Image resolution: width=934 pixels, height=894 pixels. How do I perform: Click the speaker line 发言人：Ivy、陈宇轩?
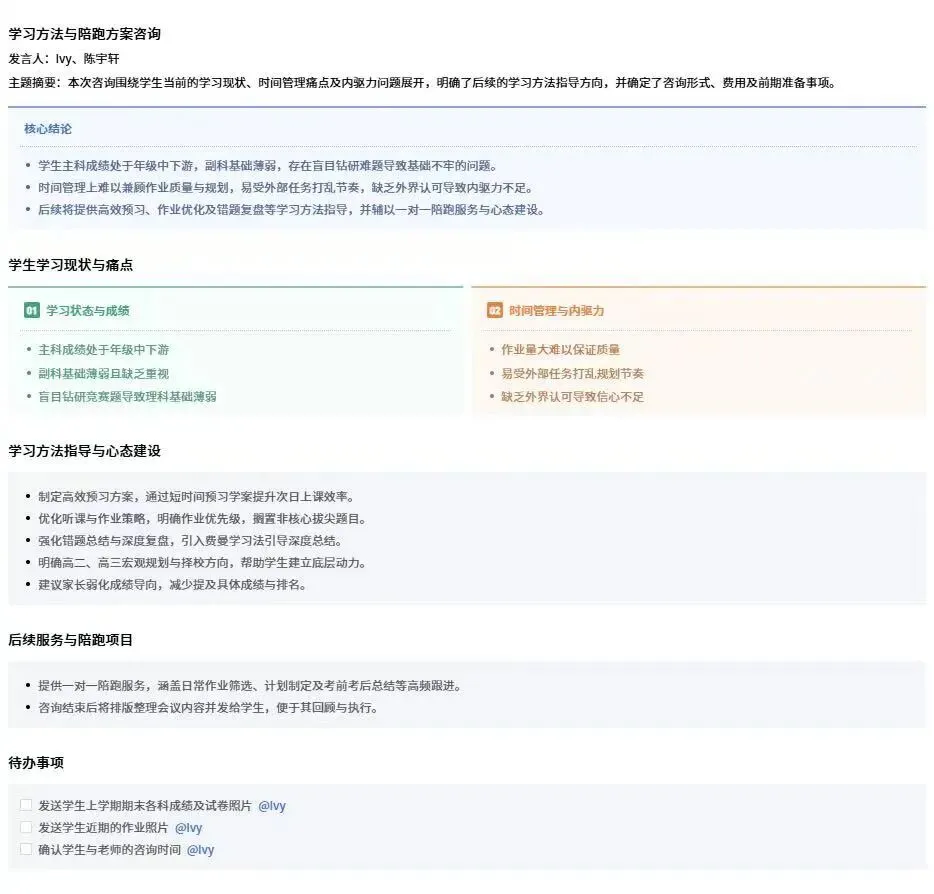click(x=64, y=58)
